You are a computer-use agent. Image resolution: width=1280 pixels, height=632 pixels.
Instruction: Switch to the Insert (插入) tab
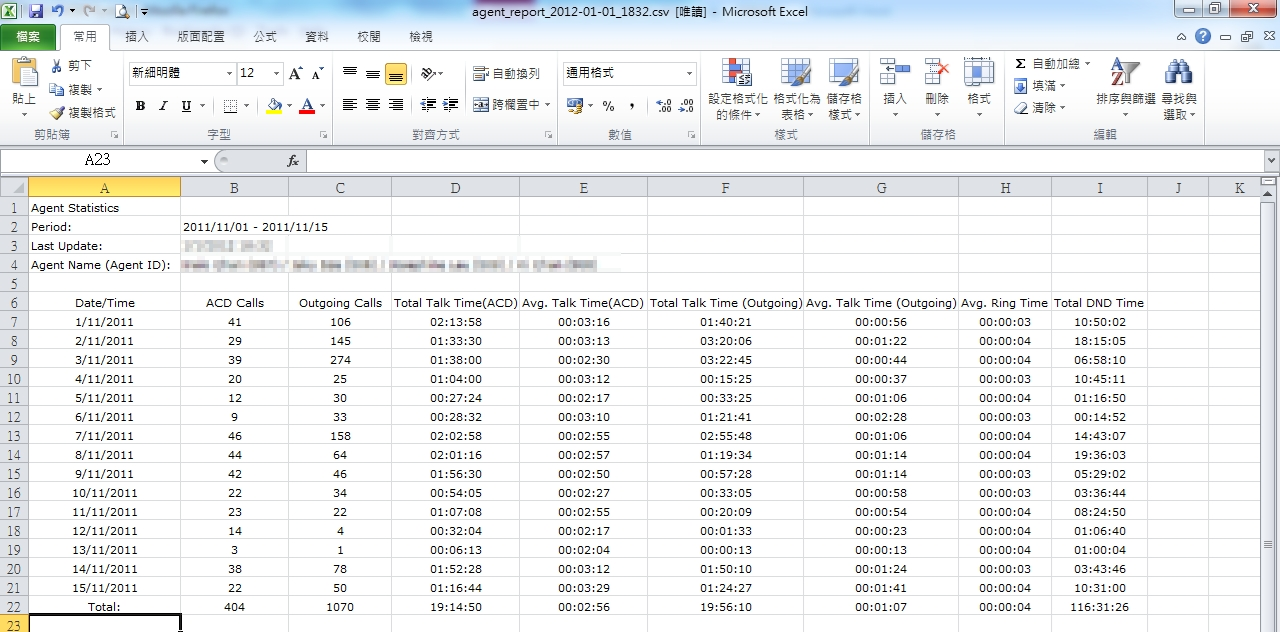137,37
